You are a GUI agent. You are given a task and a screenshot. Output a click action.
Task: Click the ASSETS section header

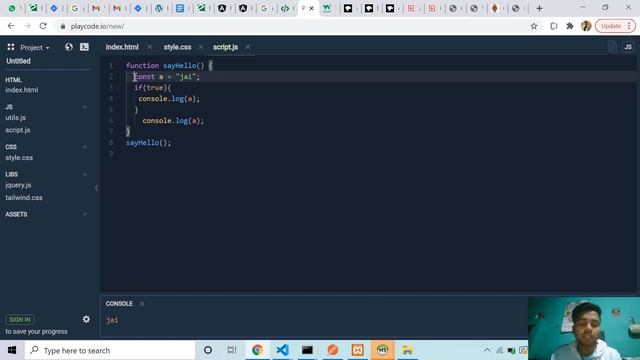(16, 214)
